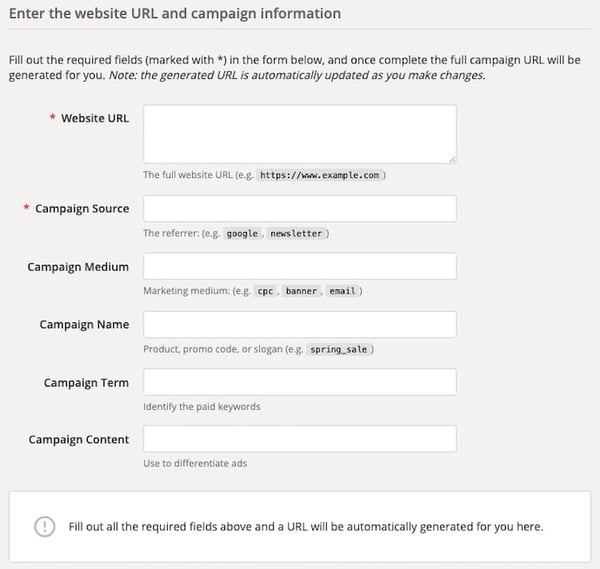Click the Campaign Content input field
This screenshot has height=569, width=600.
click(x=300, y=439)
